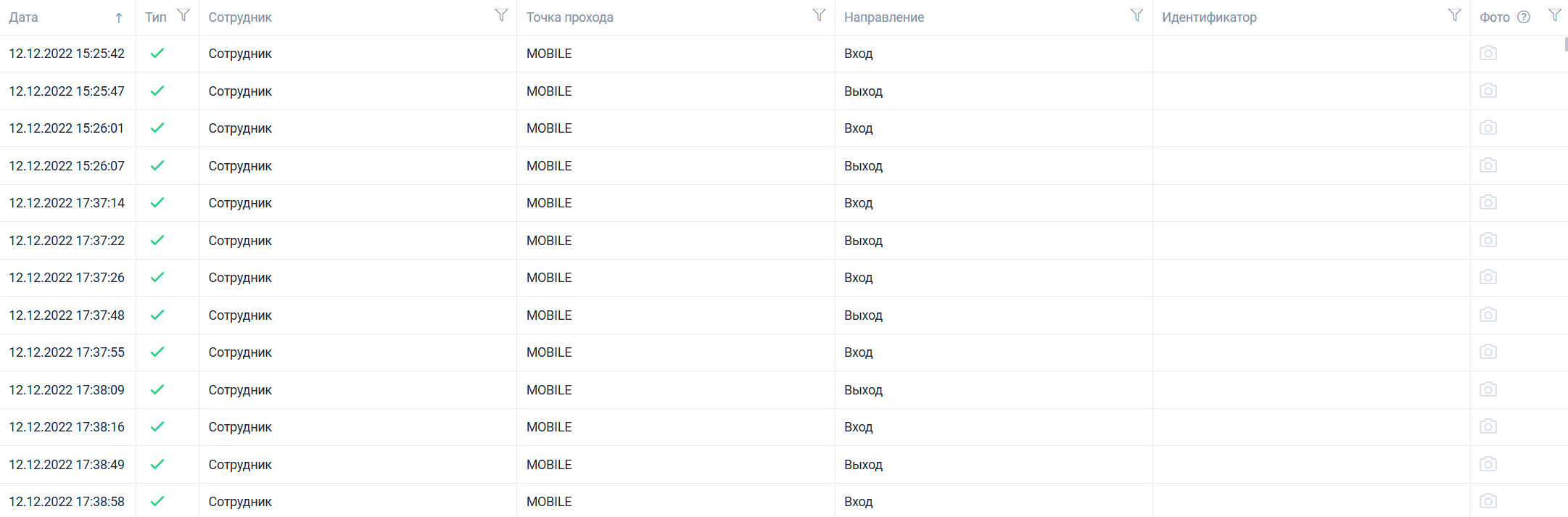The width and height of the screenshot is (1568, 517).
Task: Click camera icon in 15:26:07 row
Action: tap(1488, 165)
